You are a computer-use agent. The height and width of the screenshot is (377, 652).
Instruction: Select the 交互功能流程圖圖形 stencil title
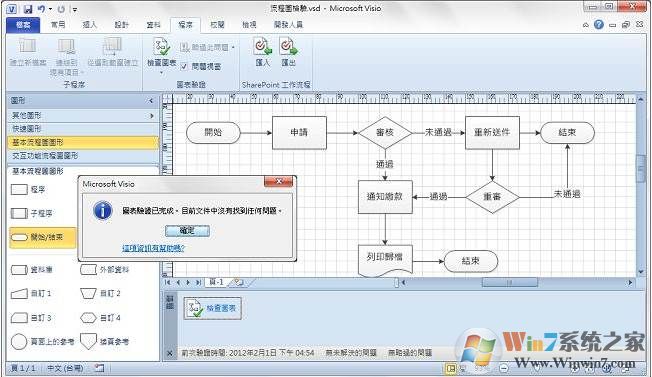83,155
